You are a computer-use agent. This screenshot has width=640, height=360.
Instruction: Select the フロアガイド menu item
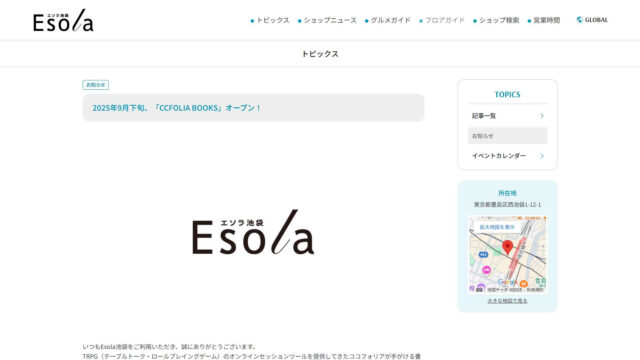tap(442, 20)
